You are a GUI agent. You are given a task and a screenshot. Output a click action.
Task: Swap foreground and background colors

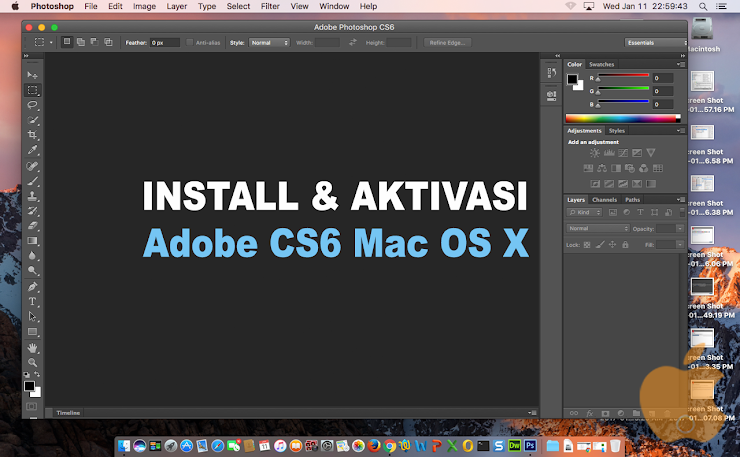37,374
